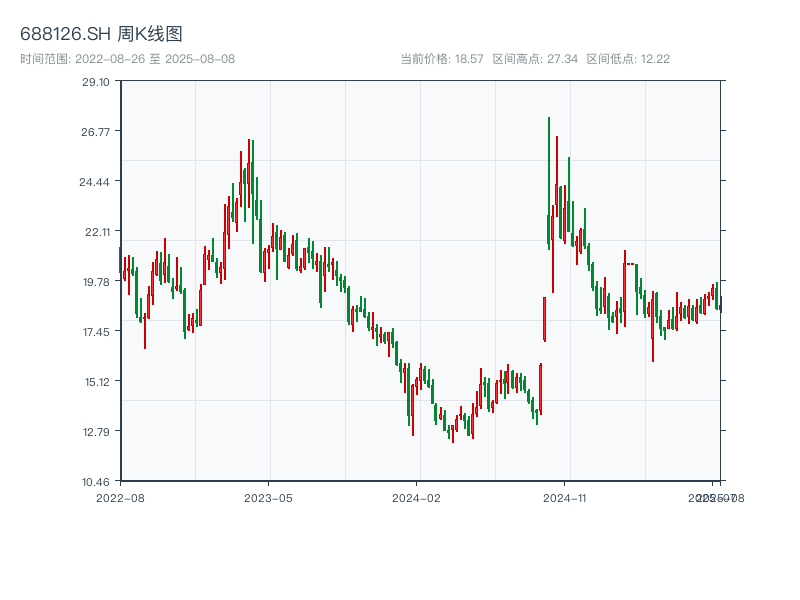800x600 pixels.
Task: Select the 2023-05 x-axis date label
Action: pos(268,497)
